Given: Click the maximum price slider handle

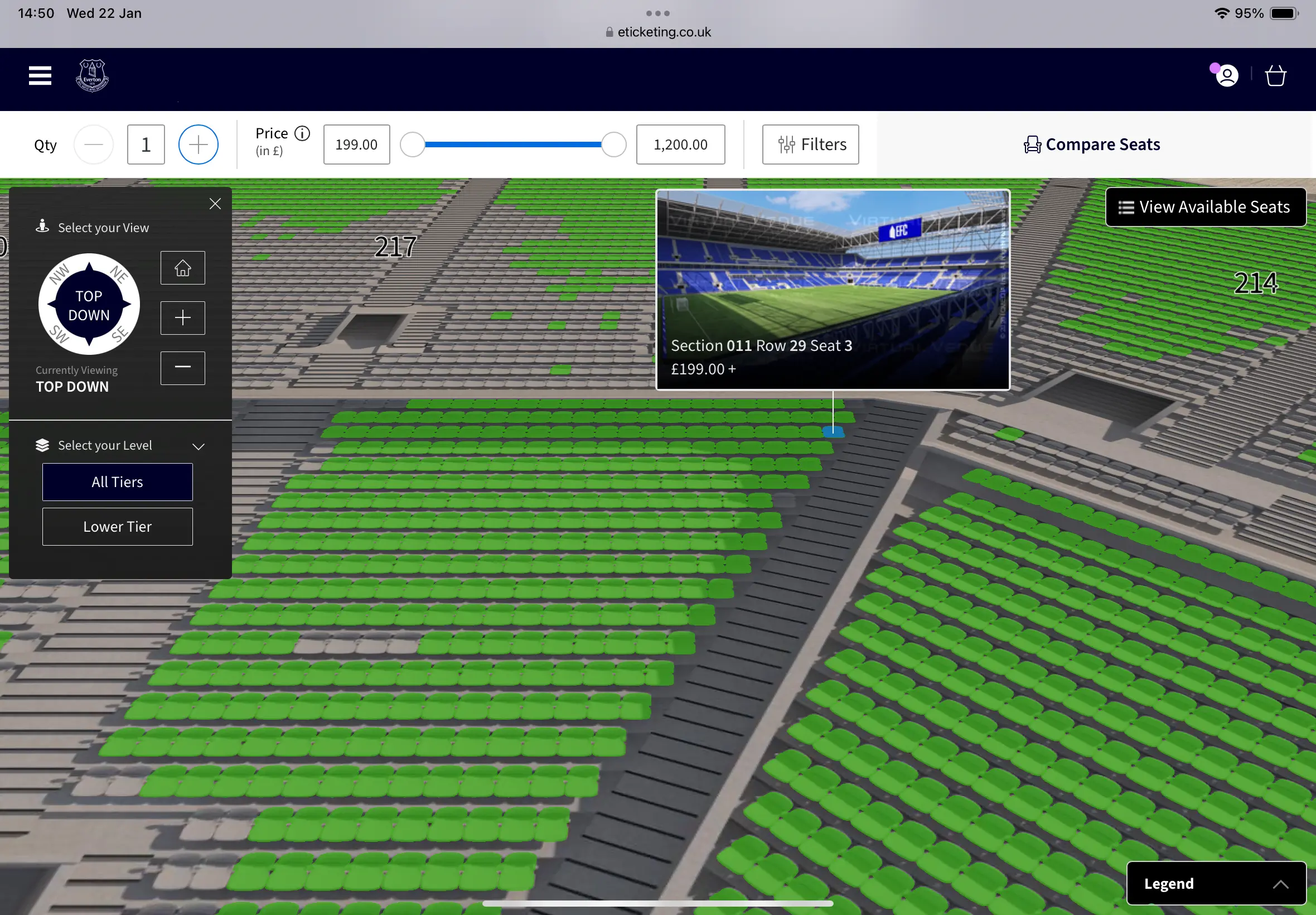Looking at the screenshot, I should (613, 145).
